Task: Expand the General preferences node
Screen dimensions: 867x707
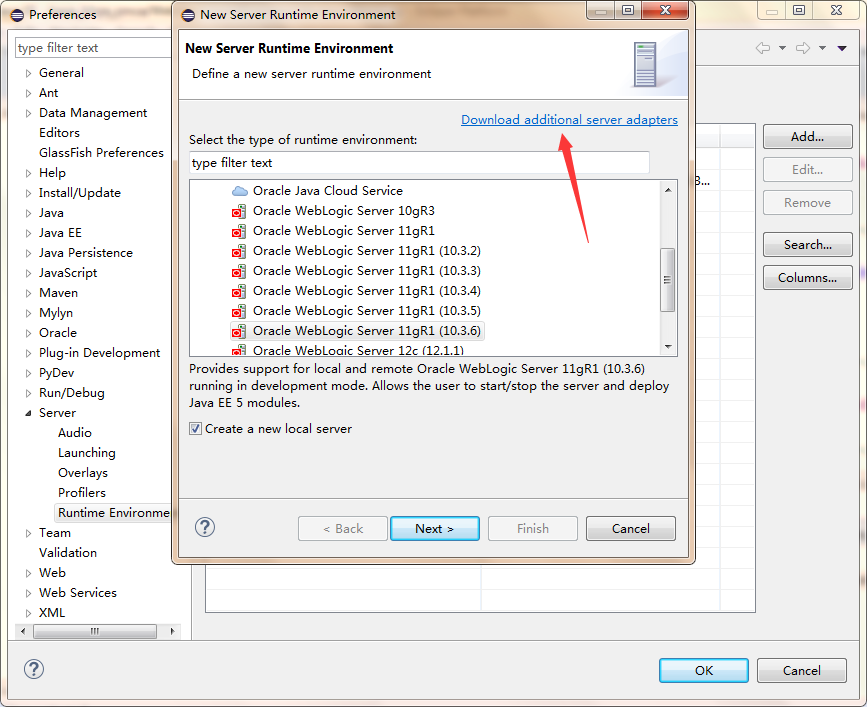Action: (x=29, y=73)
